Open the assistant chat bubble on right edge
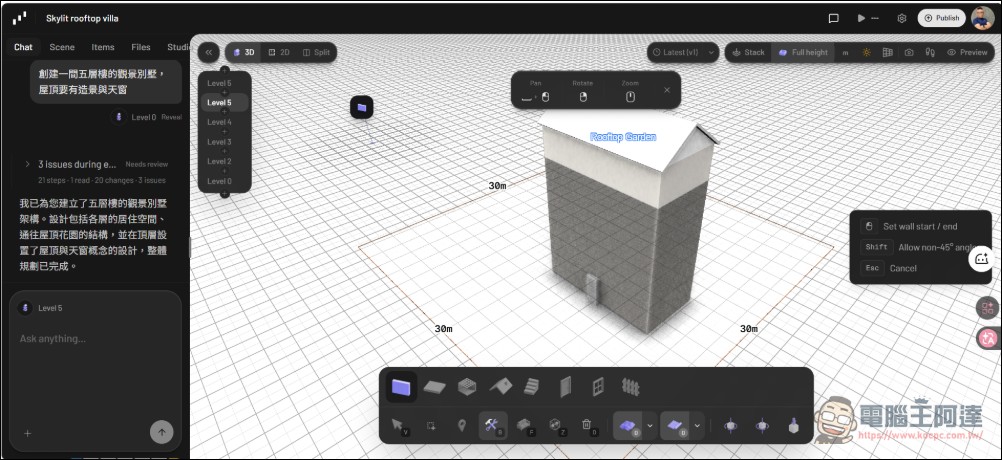 point(982,259)
